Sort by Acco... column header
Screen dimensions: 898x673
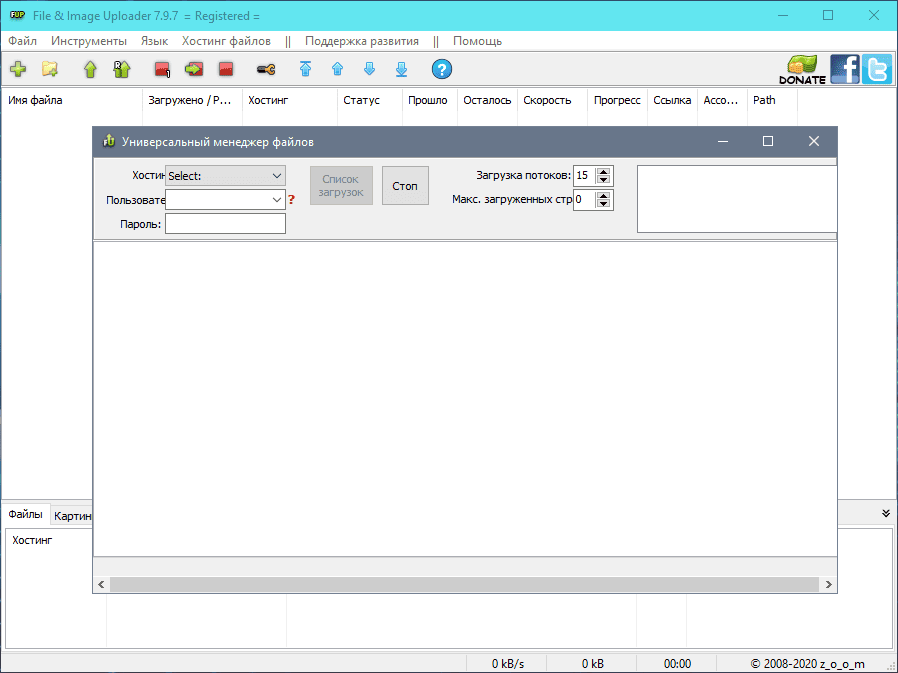(x=723, y=100)
